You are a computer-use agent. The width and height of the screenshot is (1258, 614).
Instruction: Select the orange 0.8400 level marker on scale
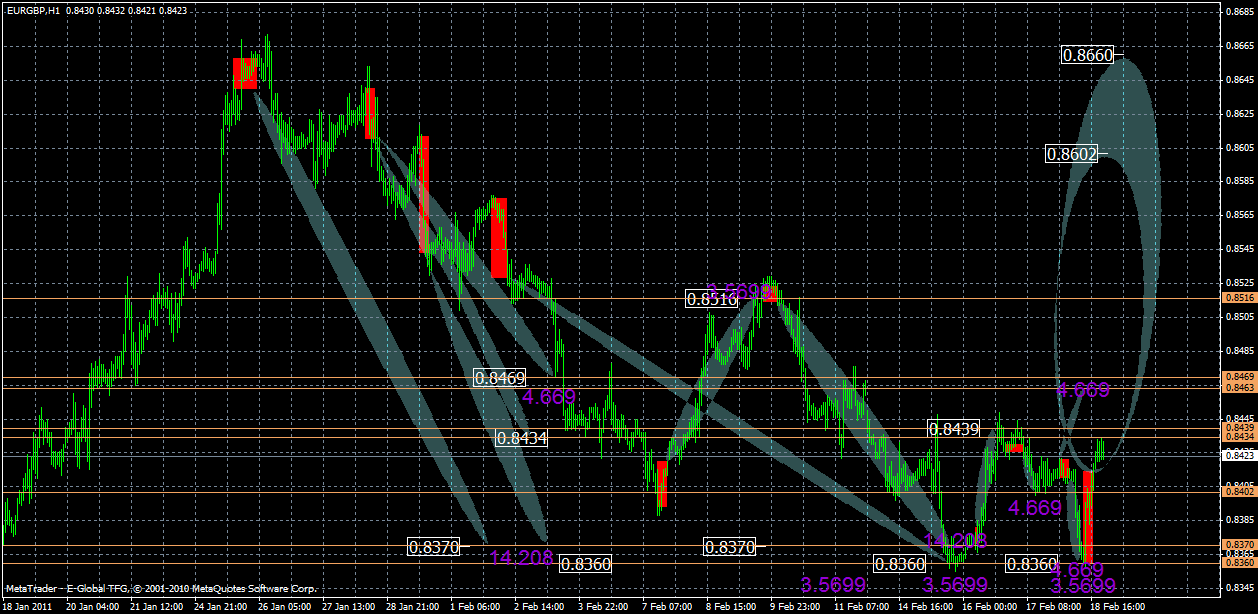pyautogui.click(x=1236, y=489)
